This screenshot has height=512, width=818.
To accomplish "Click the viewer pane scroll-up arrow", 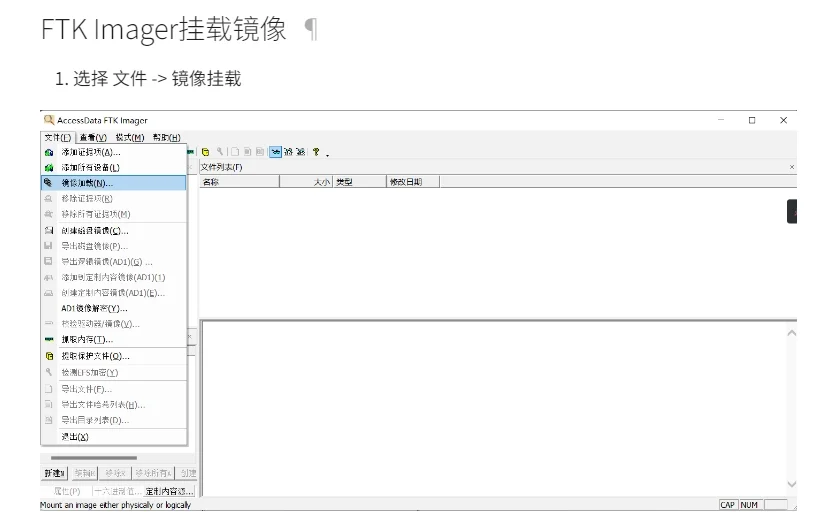I will click(791, 333).
